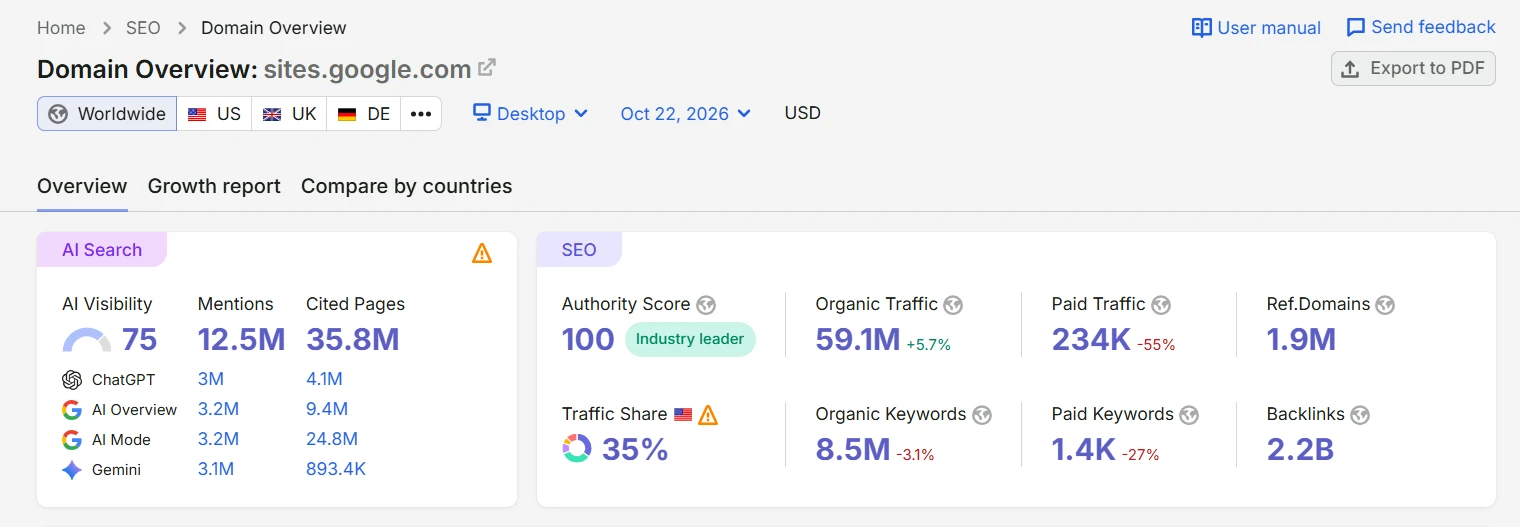Open Gemini mentions value 3.1M
1520x527 pixels.
pos(216,470)
